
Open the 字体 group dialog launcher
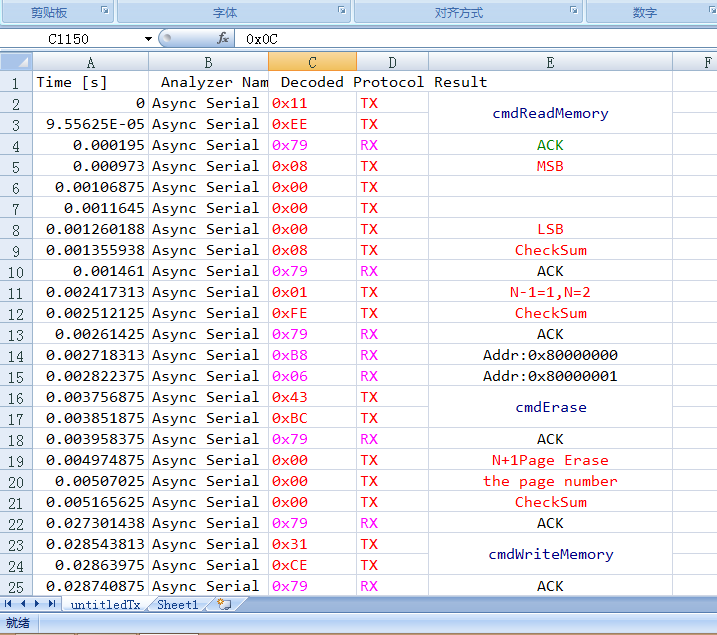click(x=342, y=10)
